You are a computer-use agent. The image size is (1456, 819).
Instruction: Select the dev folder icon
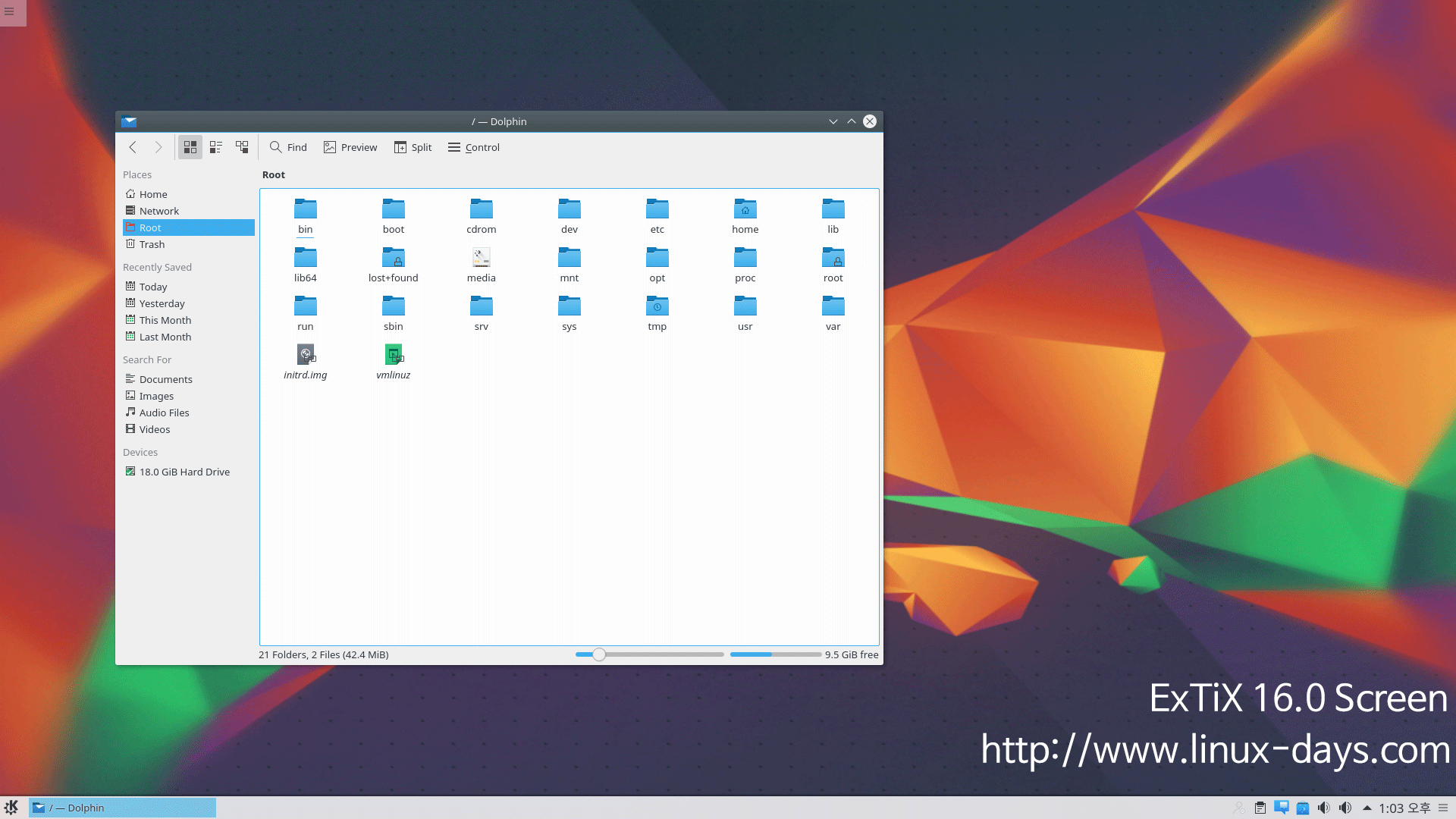pyautogui.click(x=570, y=209)
